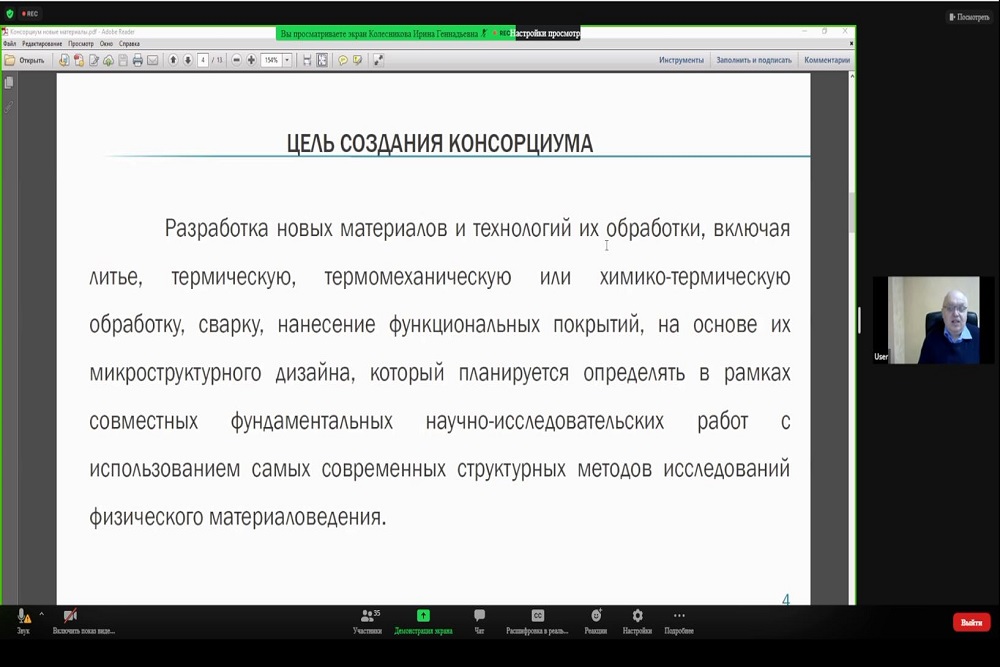The width and height of the screenshot is (1000, 667).
Task: Open Инструменты panel link
Action: click(681, 60)
